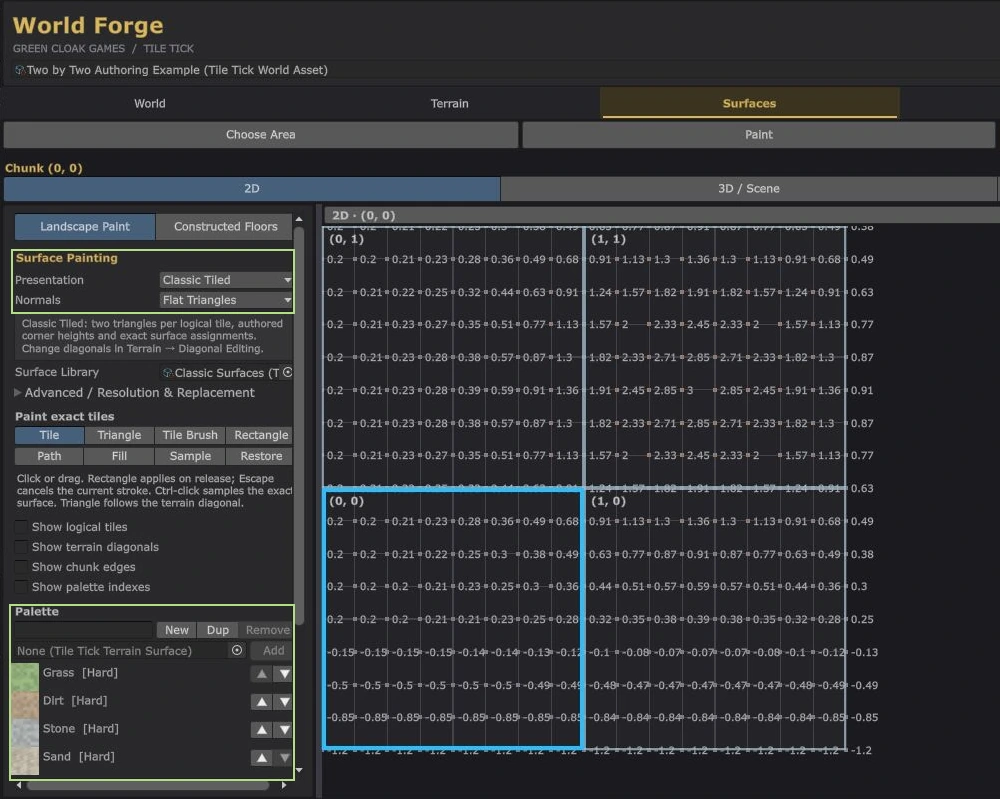Click the horizontal scroll-left arrow
The width and height of the screenshot is (1000, 799).
[x=18, y=785]
